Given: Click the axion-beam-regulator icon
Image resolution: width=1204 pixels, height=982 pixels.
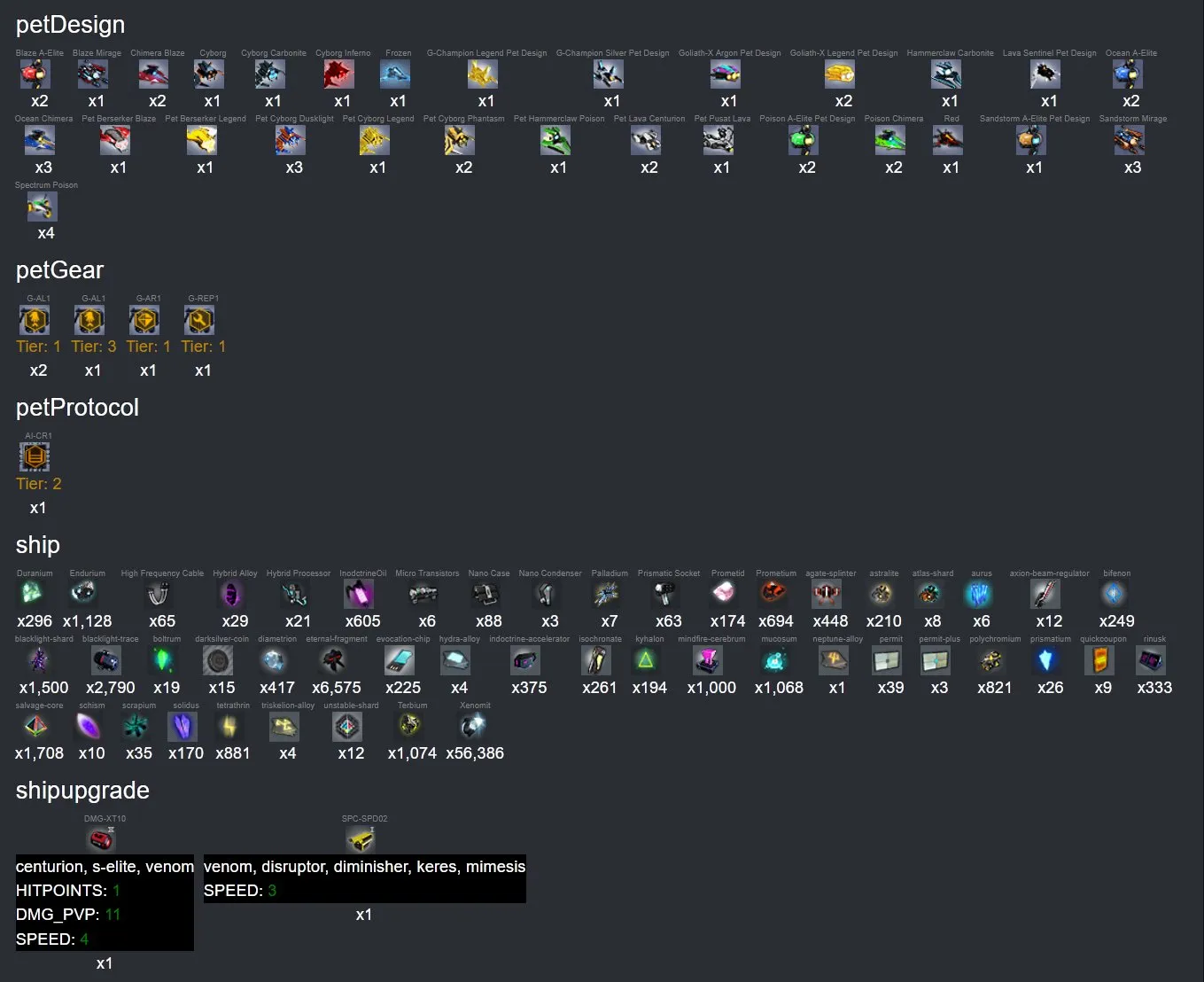Looking at the screenshot, I should 1045,594.
